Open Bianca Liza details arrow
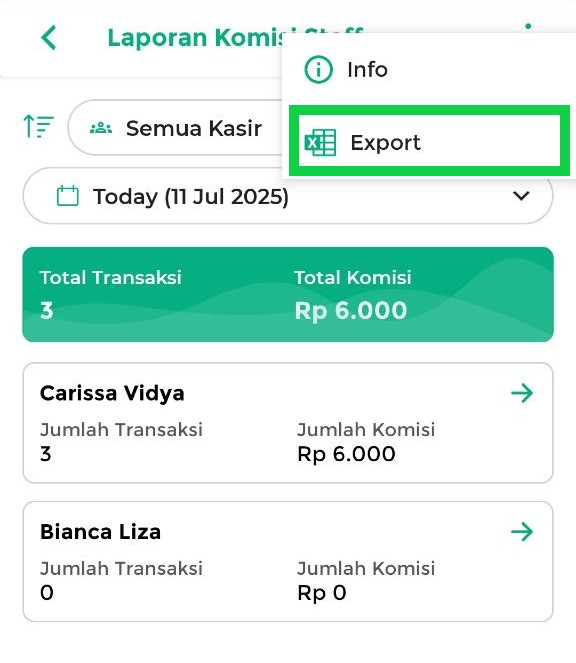 pos(522,532)
